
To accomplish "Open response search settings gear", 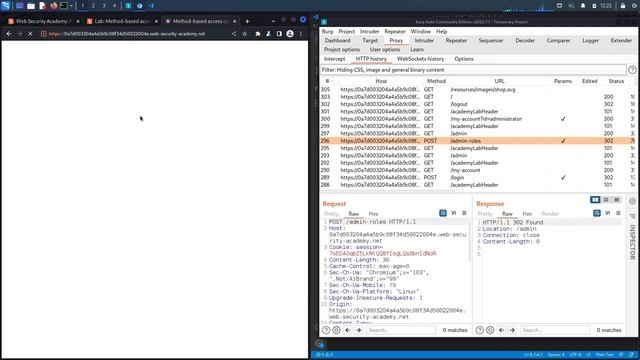I will (490, 330).
